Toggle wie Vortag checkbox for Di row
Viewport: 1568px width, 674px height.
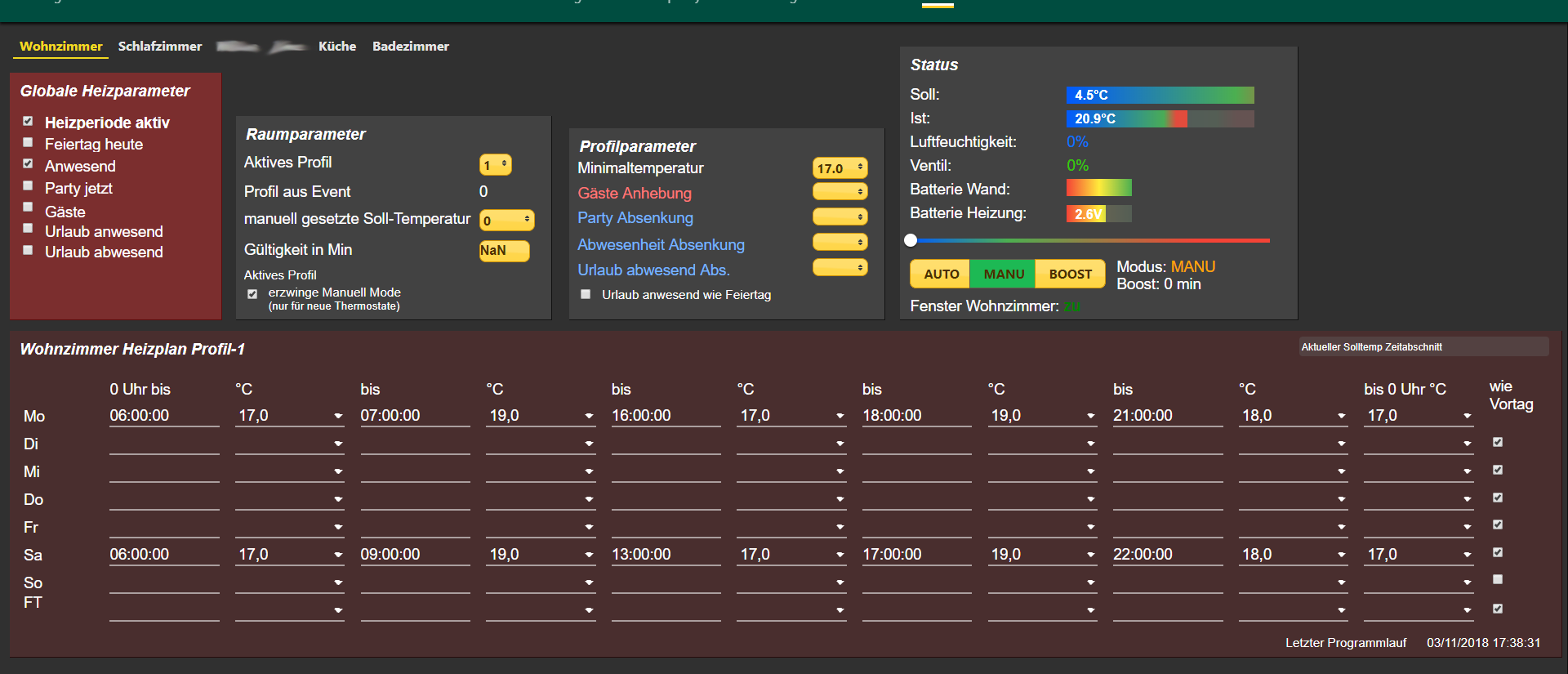[1498, 442]
